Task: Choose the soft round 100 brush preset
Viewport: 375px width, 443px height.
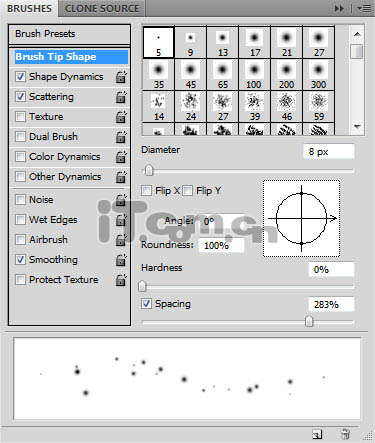Action: pyautogui.click(x=254, y=75)
